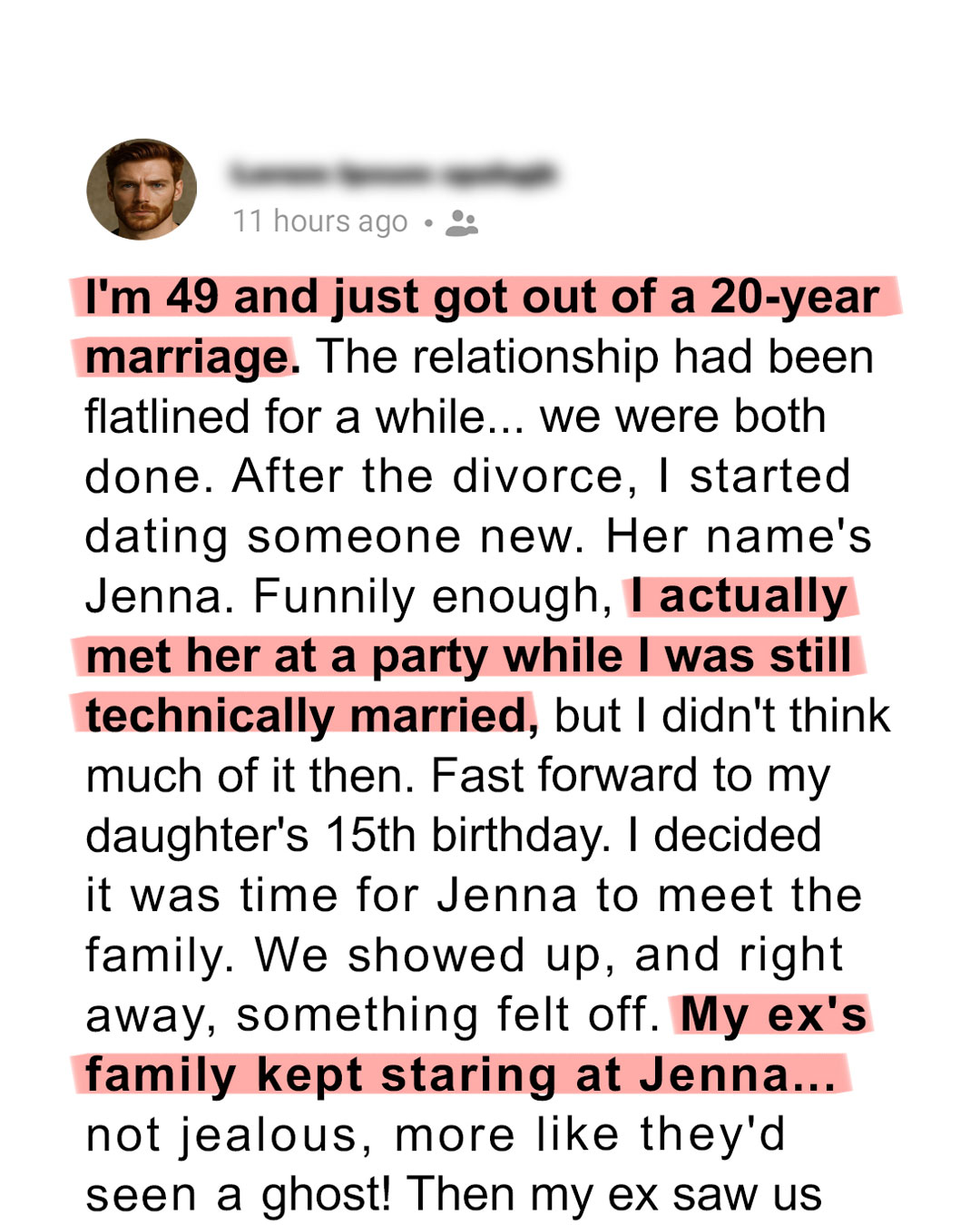
Task: Open the '11 hours ago' timestamp
Action: coord(320,221)
